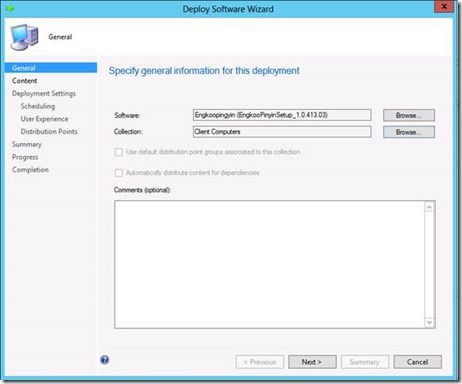Select the General wizard step
Image resolution: width=462 pixels, height=384 pixels.
51,68
